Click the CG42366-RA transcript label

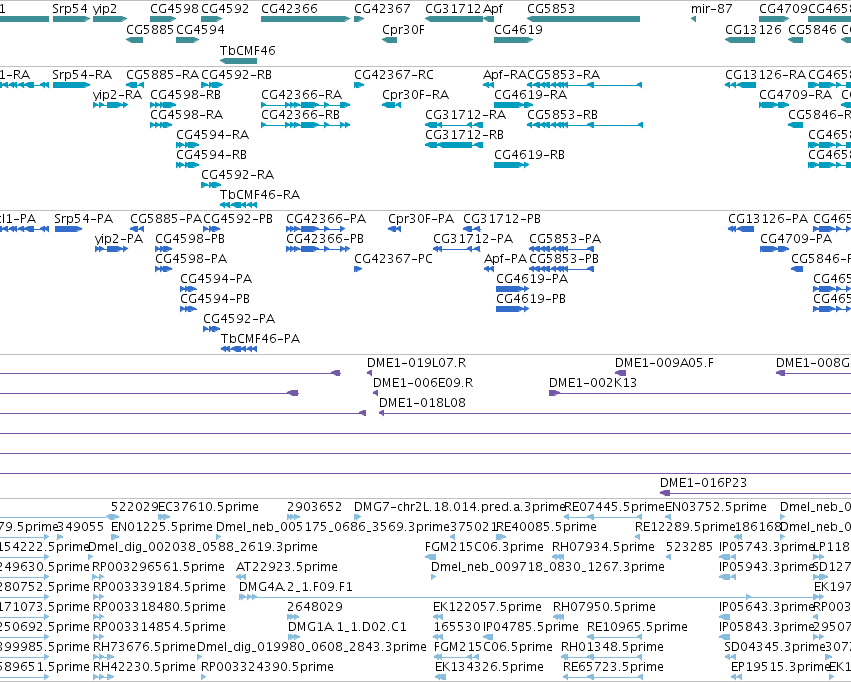pyautogui.click(x=301, y=95)
